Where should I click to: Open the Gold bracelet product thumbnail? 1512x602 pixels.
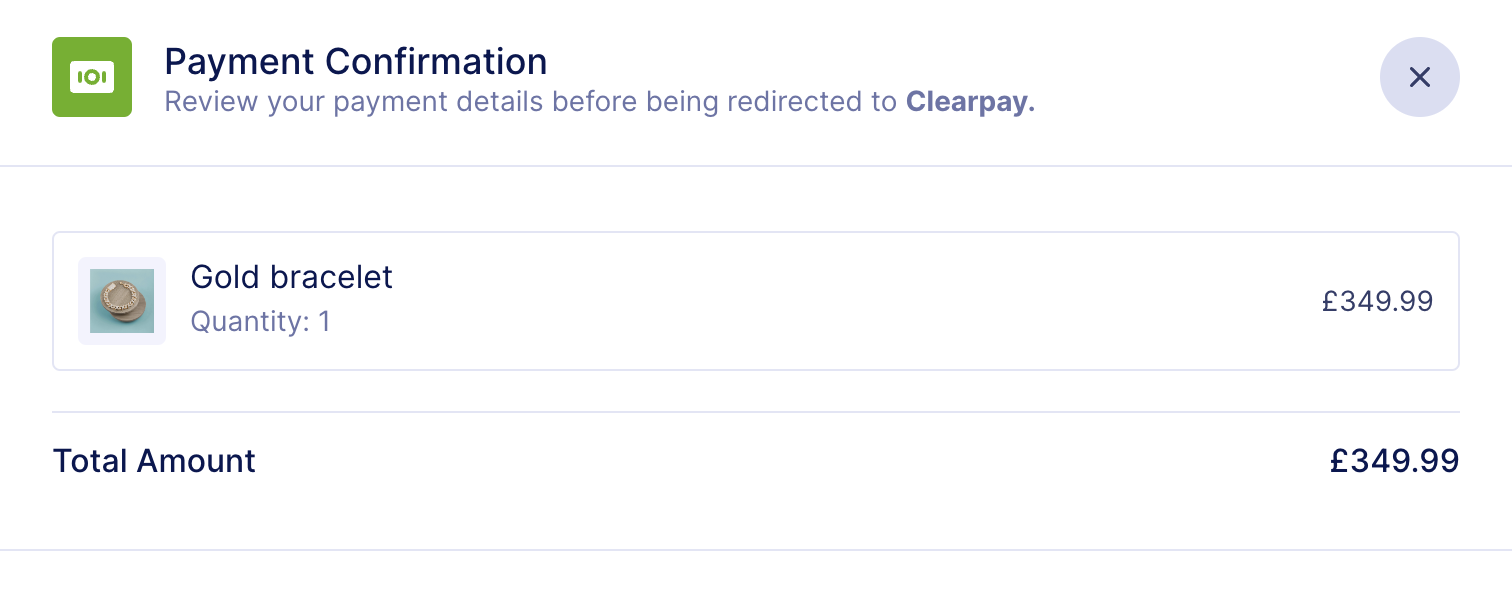[122, 301]
